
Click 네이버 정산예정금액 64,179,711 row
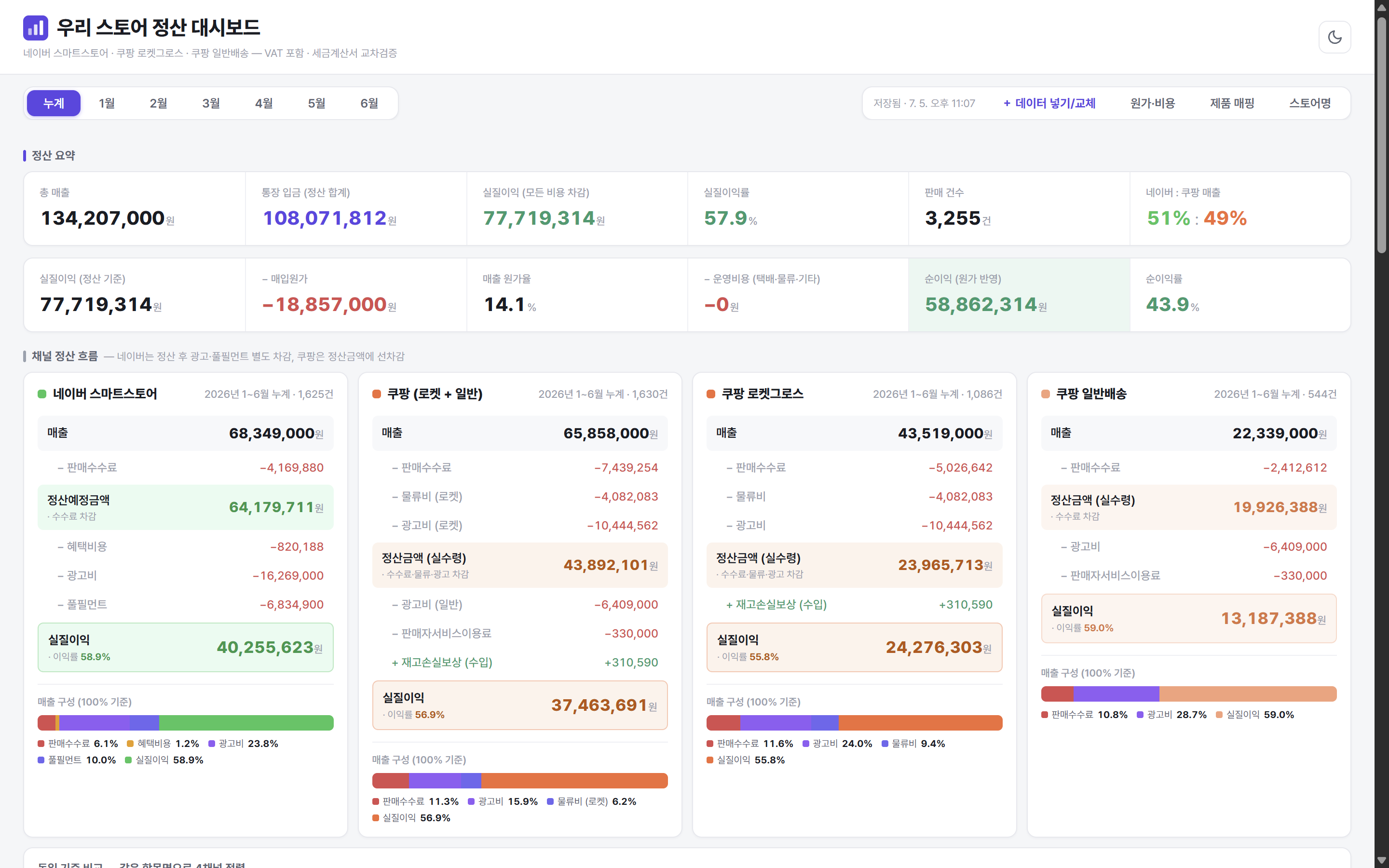point(185,507)
